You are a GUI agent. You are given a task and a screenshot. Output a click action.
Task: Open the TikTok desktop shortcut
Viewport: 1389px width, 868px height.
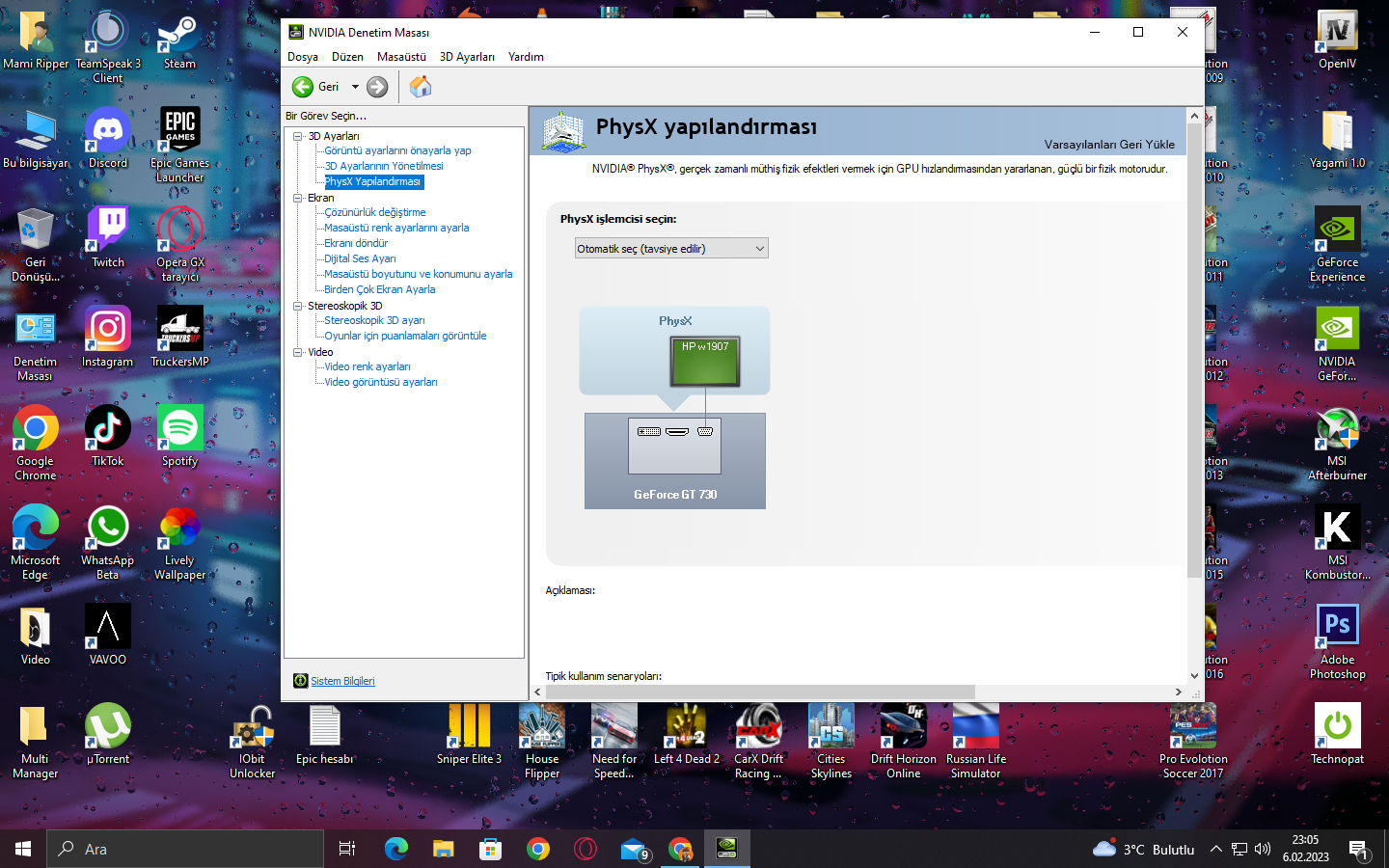[x=108, y=437]
